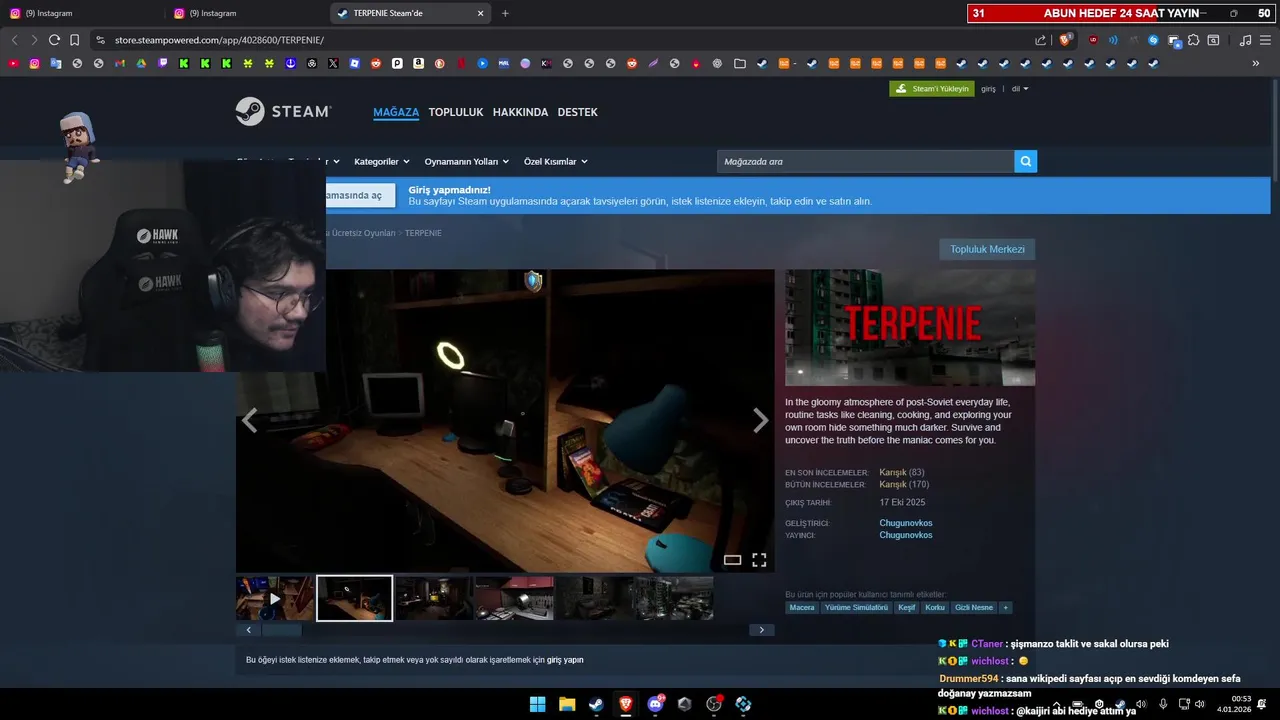Open Steam app from taskbar
This screenshot has width=1280, height=720.
596,704
